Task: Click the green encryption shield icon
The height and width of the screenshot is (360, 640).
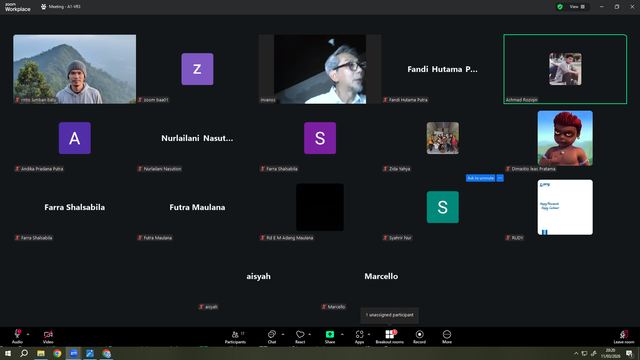Action: (x=560, y=7)
